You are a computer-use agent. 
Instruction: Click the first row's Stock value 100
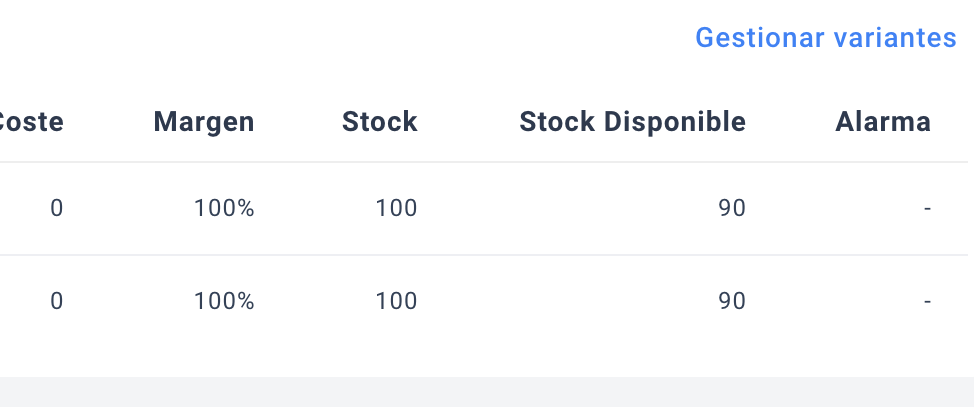[396, 208]
